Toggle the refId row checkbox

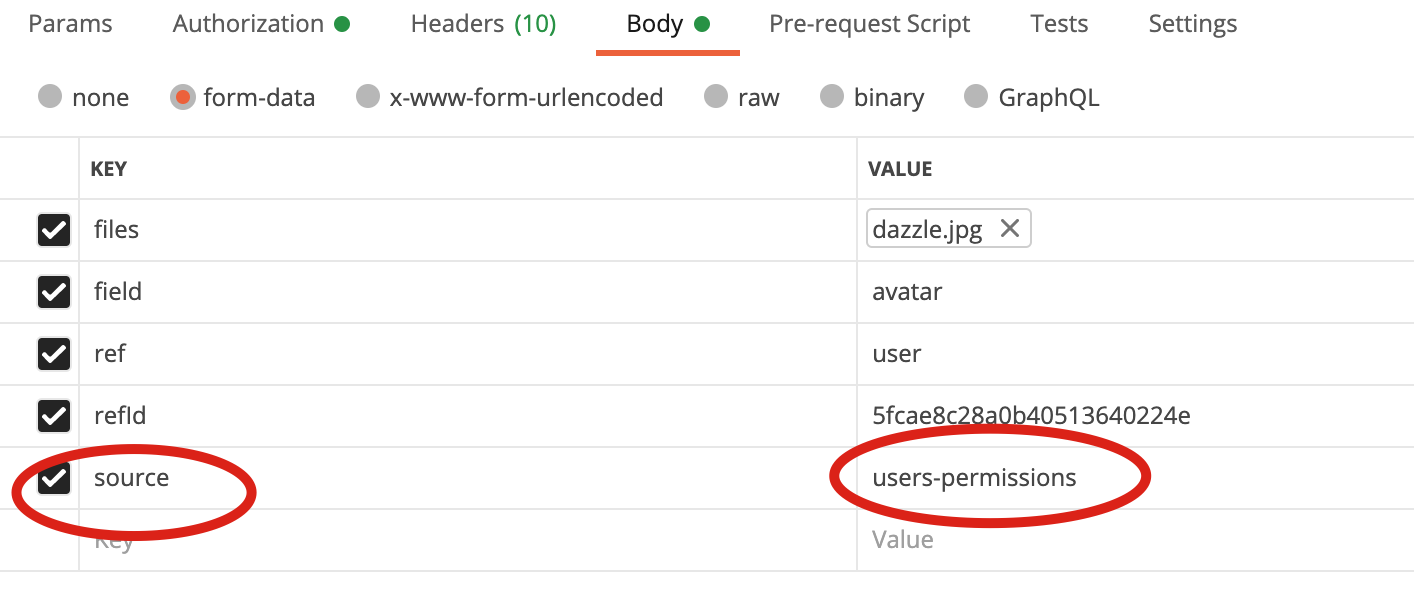(x=53, y=415)
